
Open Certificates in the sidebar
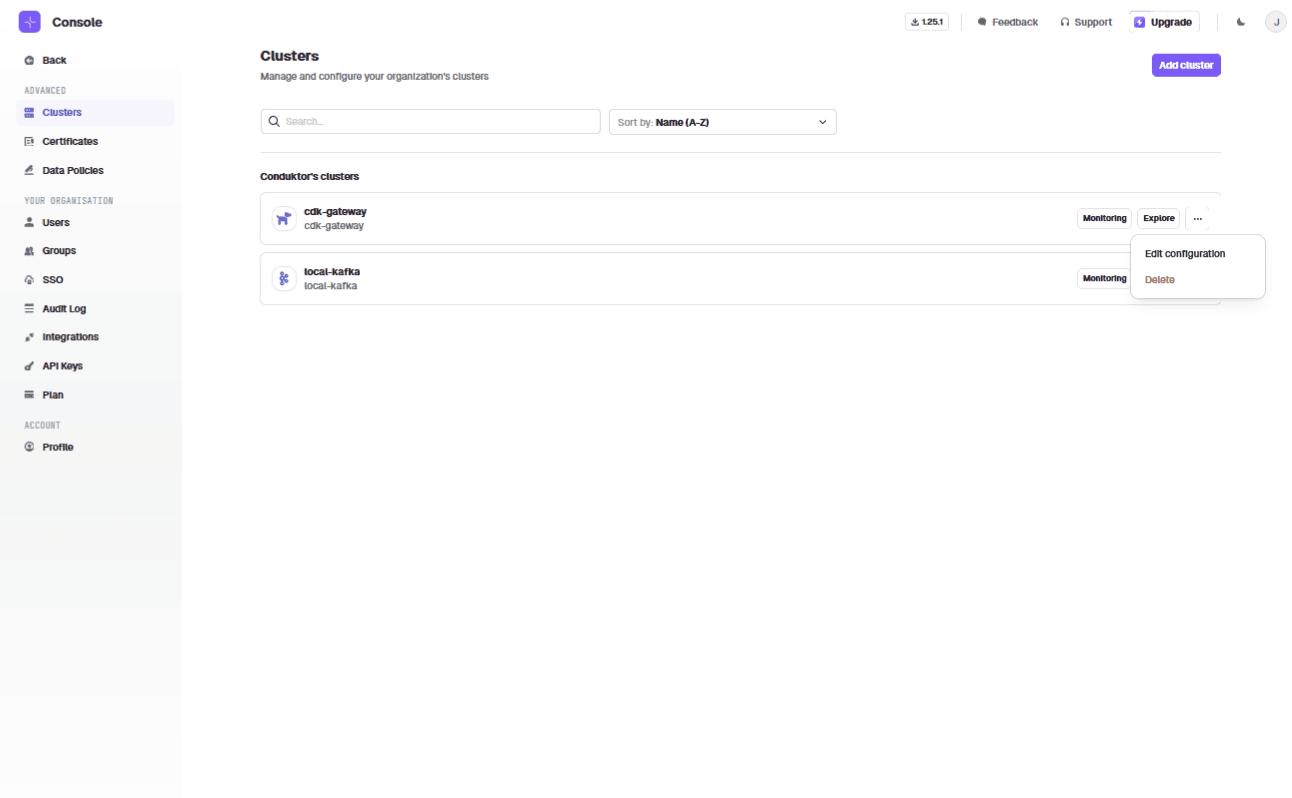pyautogui.click(x=69, y=142)
